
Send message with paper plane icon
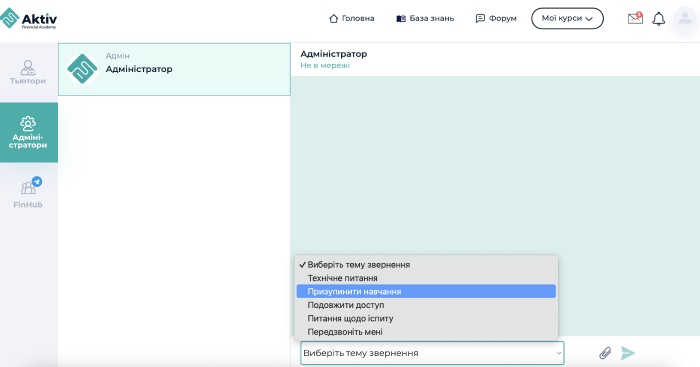pyautogui.click(x=628, y=353)
